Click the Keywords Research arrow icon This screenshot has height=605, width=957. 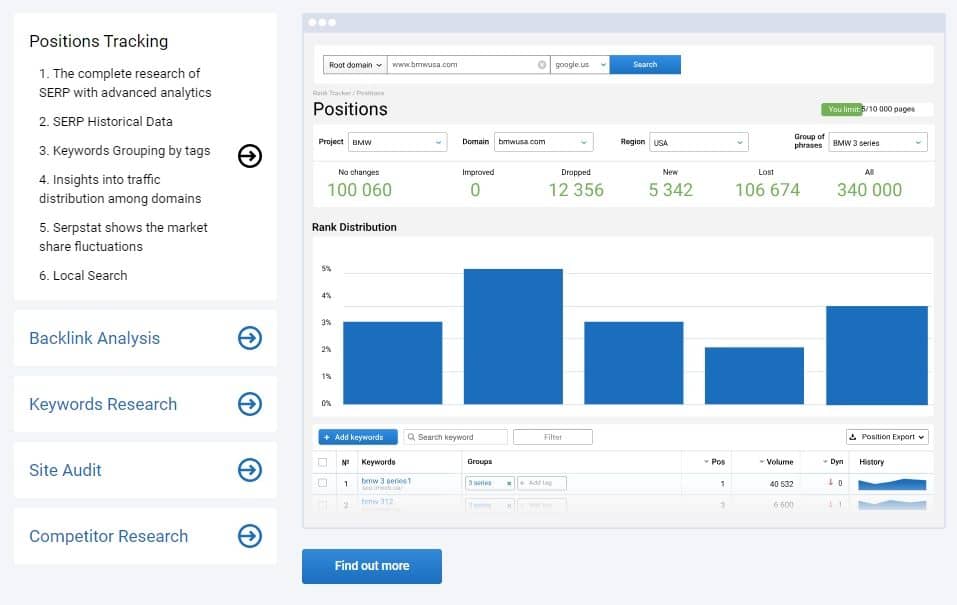[x=250, y=404]
